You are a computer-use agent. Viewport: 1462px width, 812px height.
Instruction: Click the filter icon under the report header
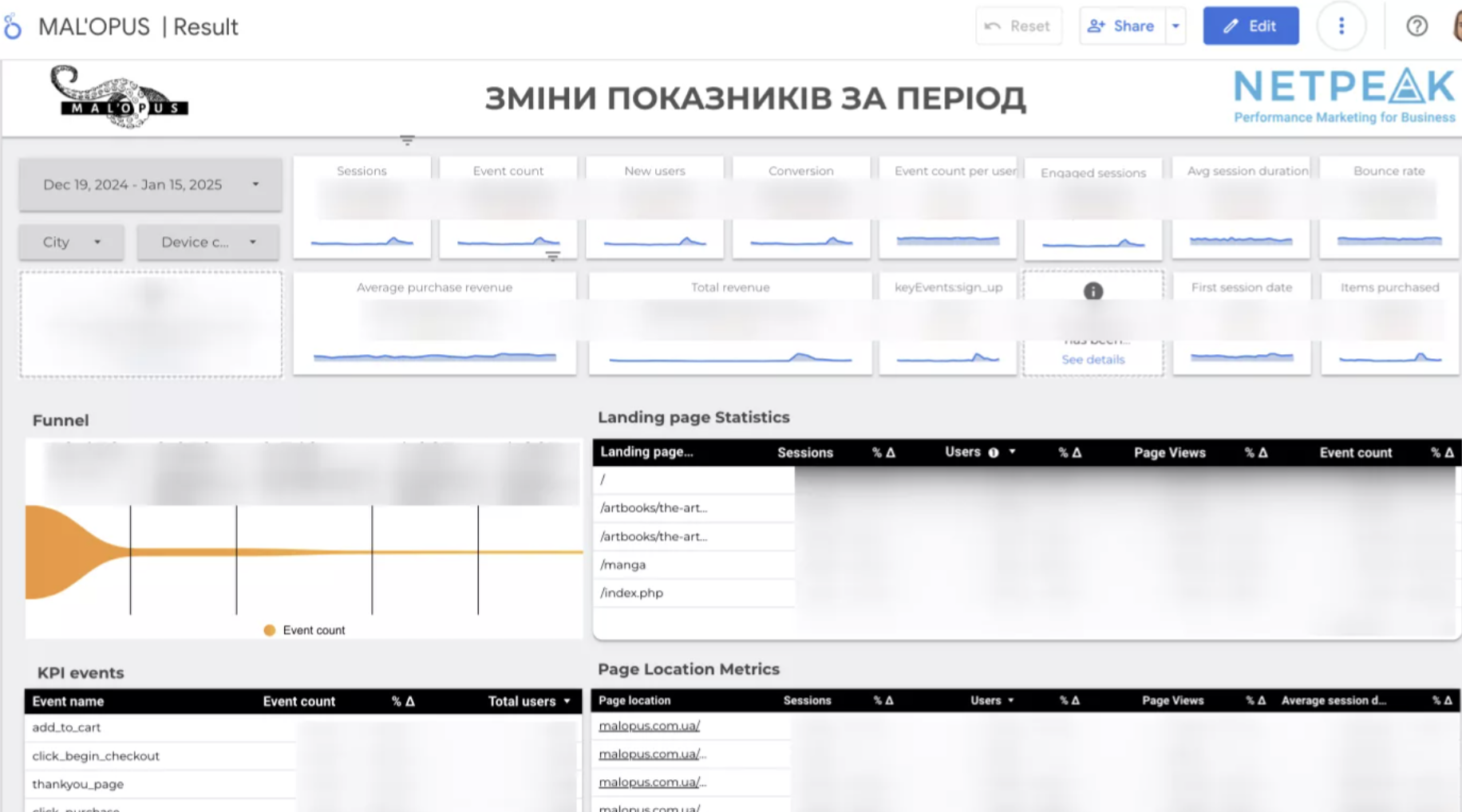point(407,141)
